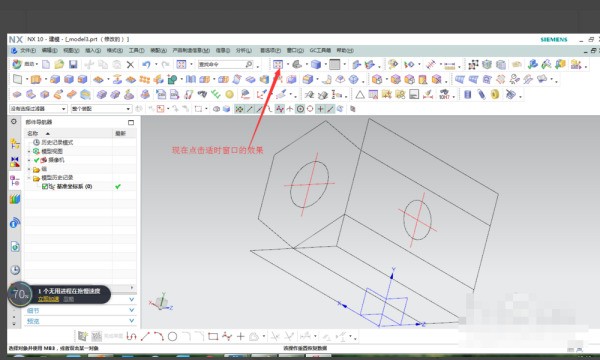The image size is (600, 360).
Task: Click the Open folder icon
Action: [x=59, y=64]
